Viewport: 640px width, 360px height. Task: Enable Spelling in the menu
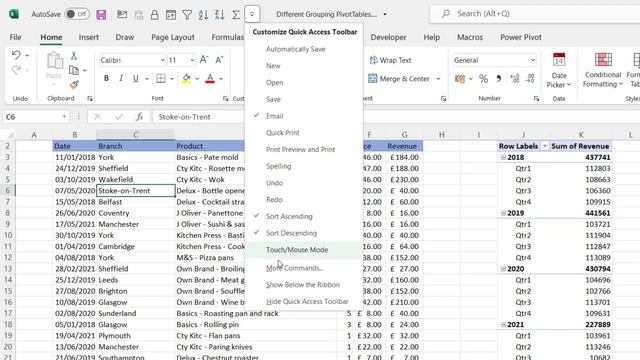[304, 166]
